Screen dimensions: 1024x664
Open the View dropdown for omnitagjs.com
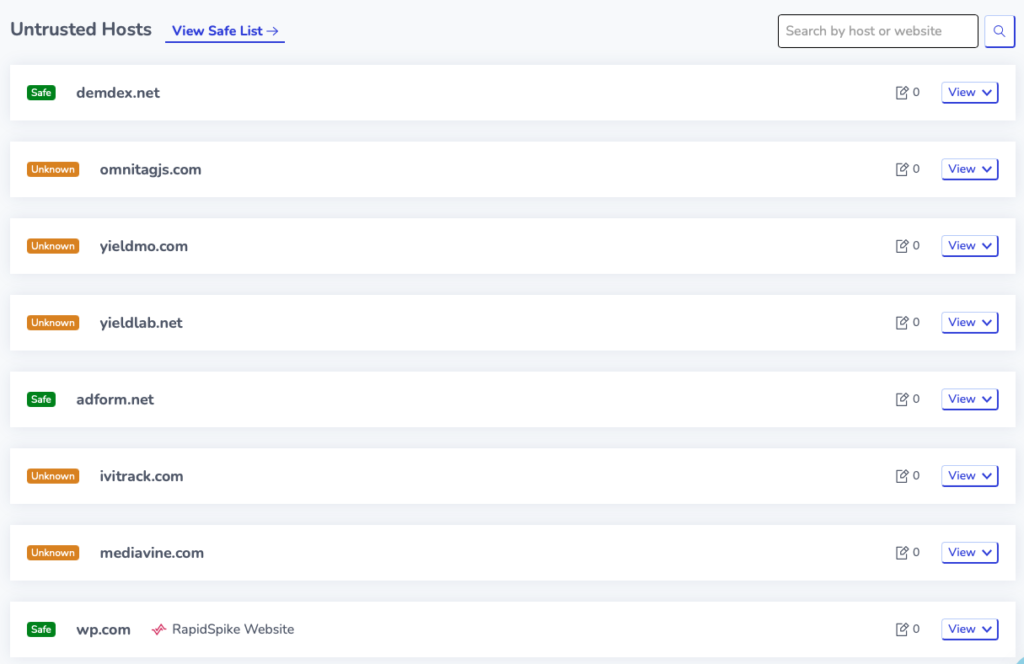point(970,169)
